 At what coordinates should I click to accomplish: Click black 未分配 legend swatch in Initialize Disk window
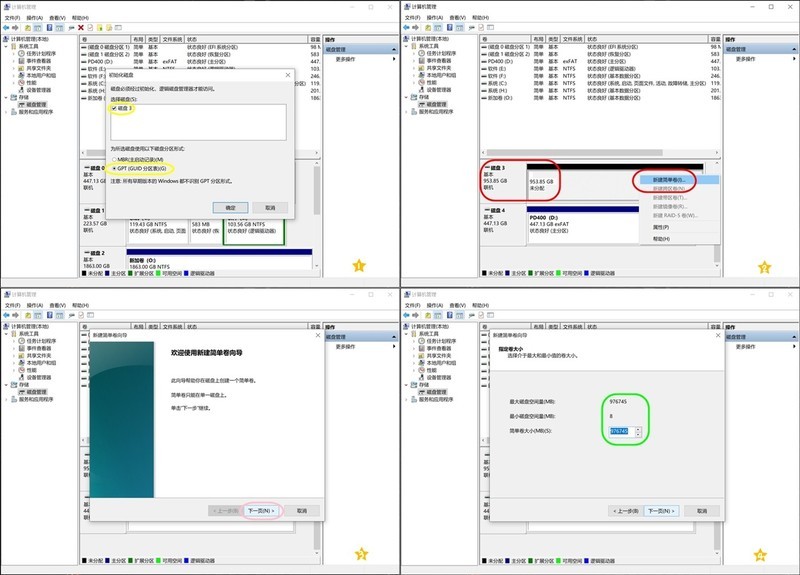(84, 273)
